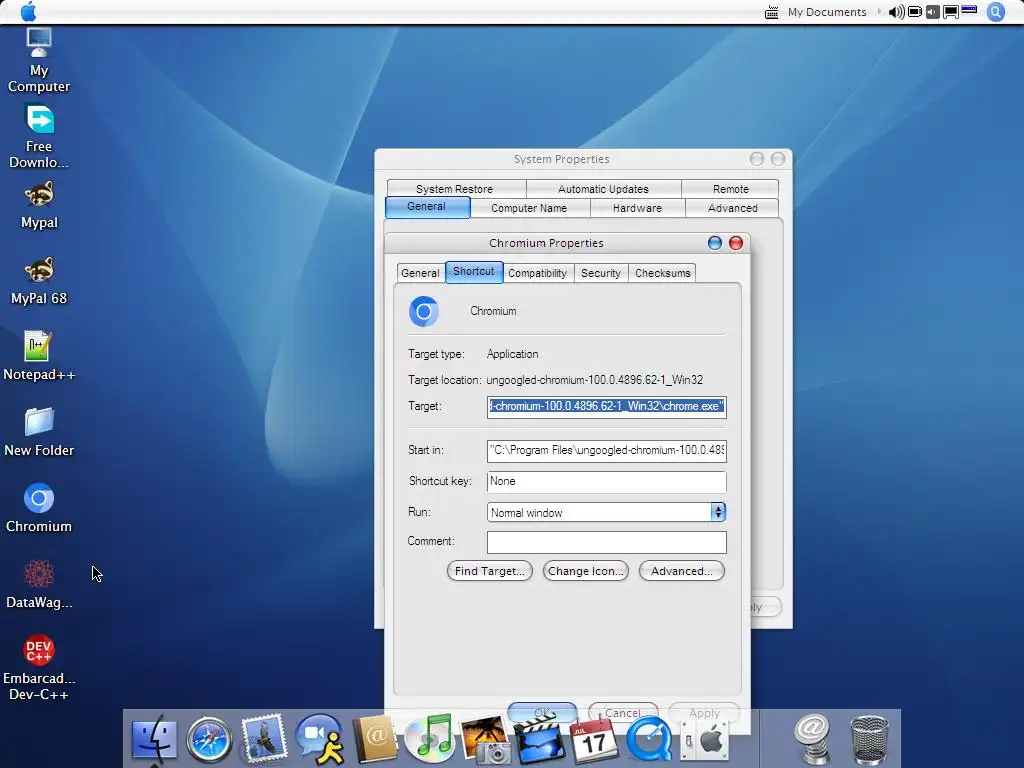Select the Free Download desktop icon

[39, 137]
